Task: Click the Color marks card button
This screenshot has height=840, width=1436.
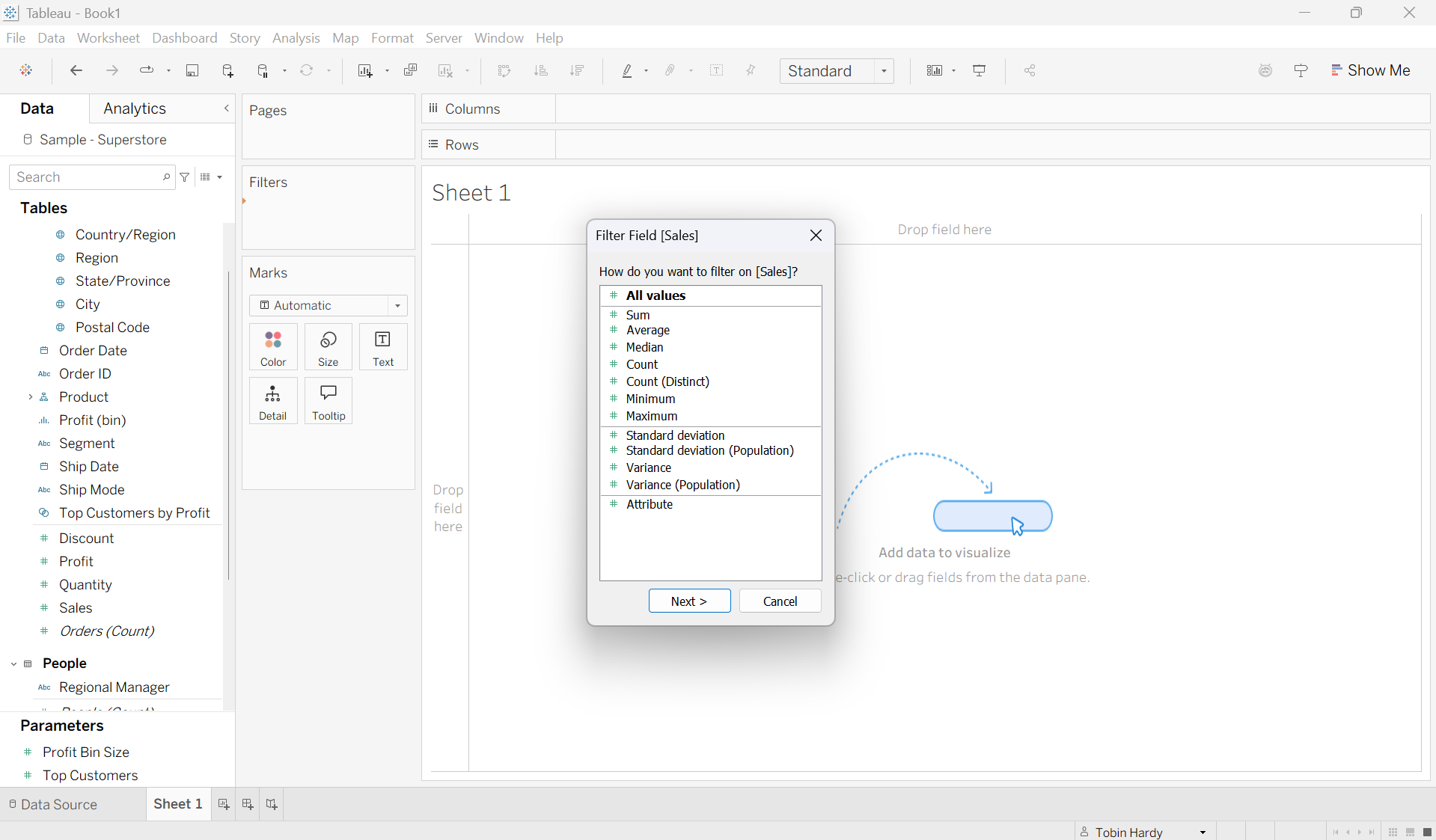Action: pyautogui.click(x=273, y=348)
